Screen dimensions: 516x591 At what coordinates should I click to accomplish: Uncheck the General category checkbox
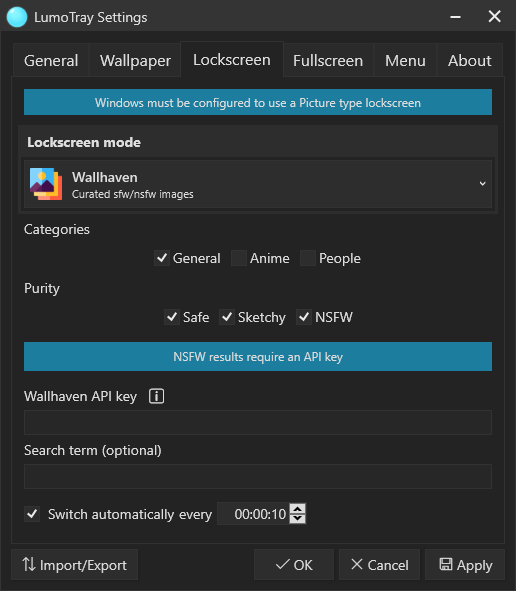162,258
